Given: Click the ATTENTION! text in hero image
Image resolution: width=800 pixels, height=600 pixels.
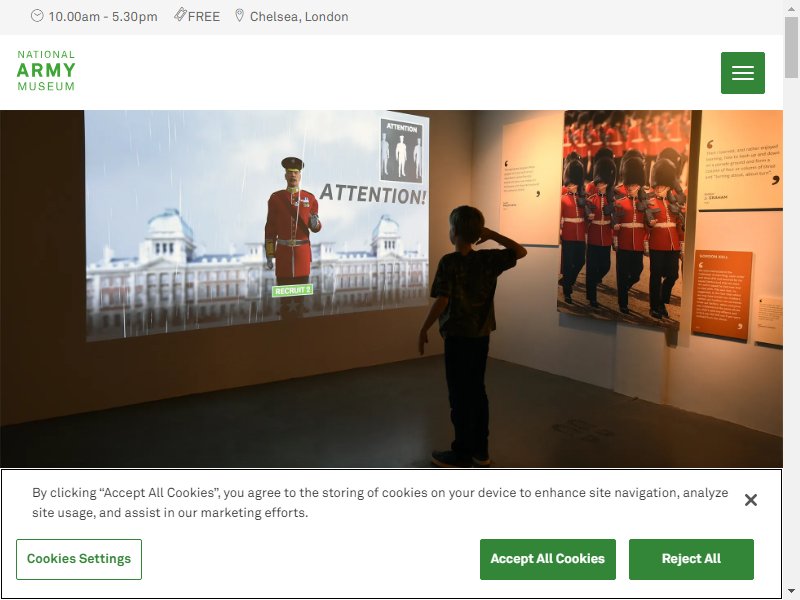Looking at the screenshot, I should (x=373, y=194).
